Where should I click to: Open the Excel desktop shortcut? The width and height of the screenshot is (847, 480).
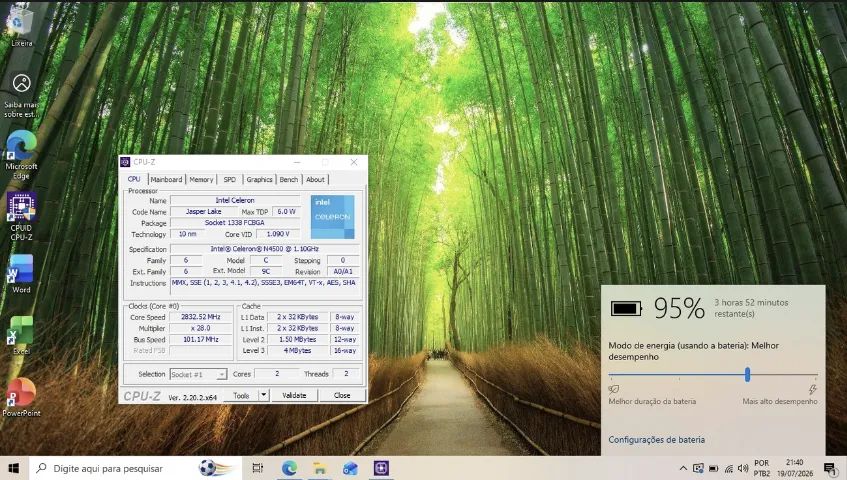click(21, 335)
